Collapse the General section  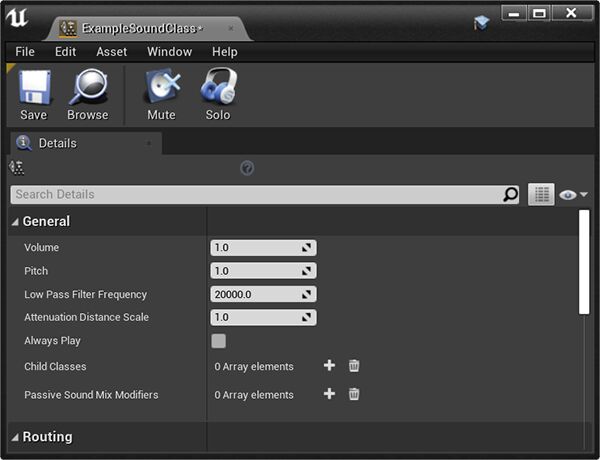click(x=15, y=222)
